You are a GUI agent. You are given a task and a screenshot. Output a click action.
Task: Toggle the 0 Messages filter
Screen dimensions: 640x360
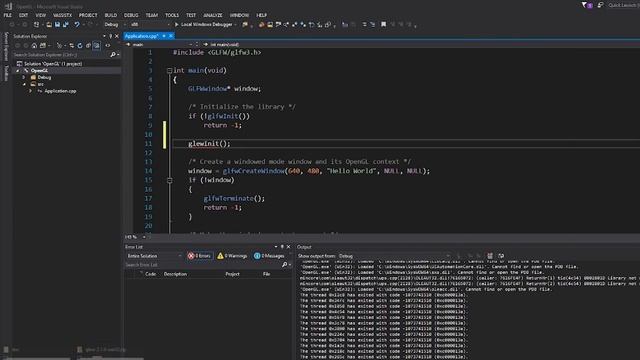click(x=269, y=256)
